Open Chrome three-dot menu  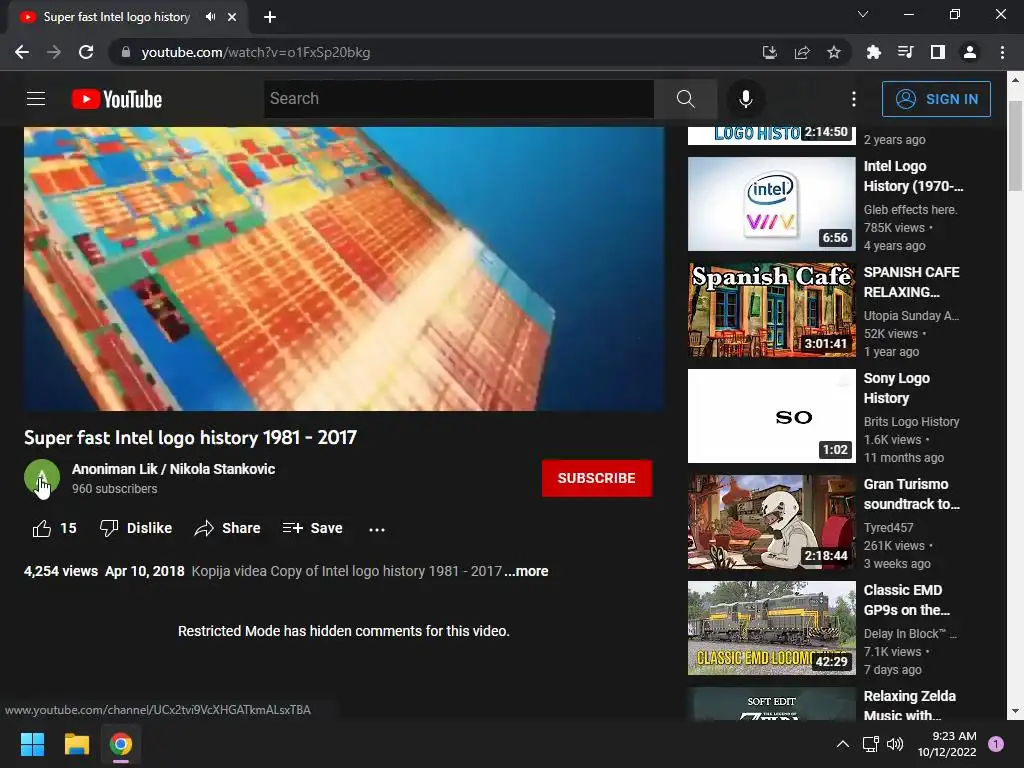pyautogui.click(x=1002, y=52)
